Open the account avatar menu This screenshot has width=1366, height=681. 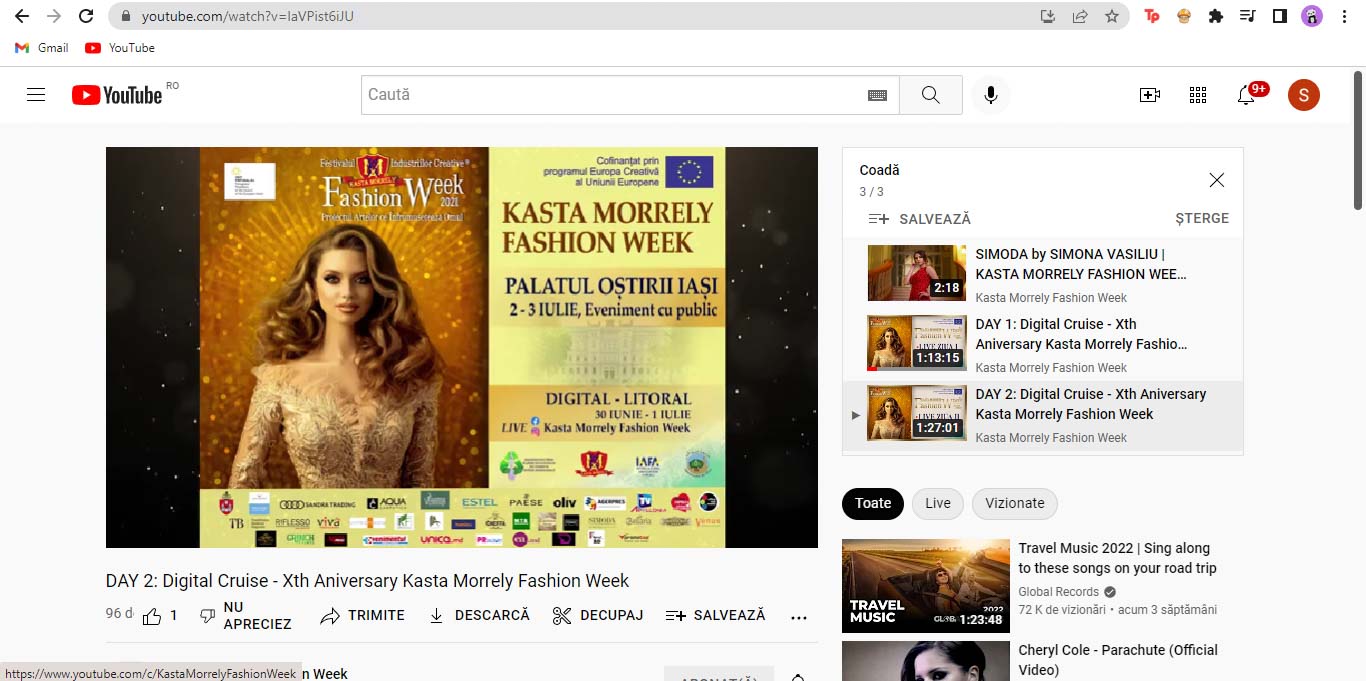pyautogui.click(x=1304, y=95)
